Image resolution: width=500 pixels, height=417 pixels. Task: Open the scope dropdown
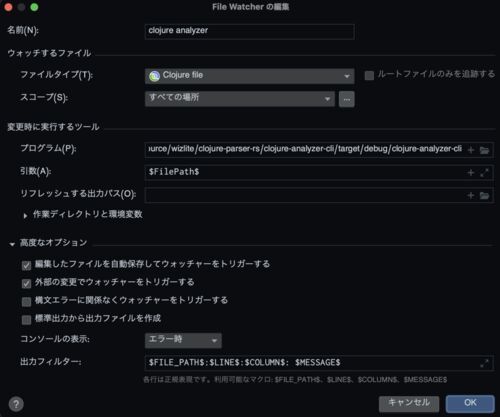(240, 99)
